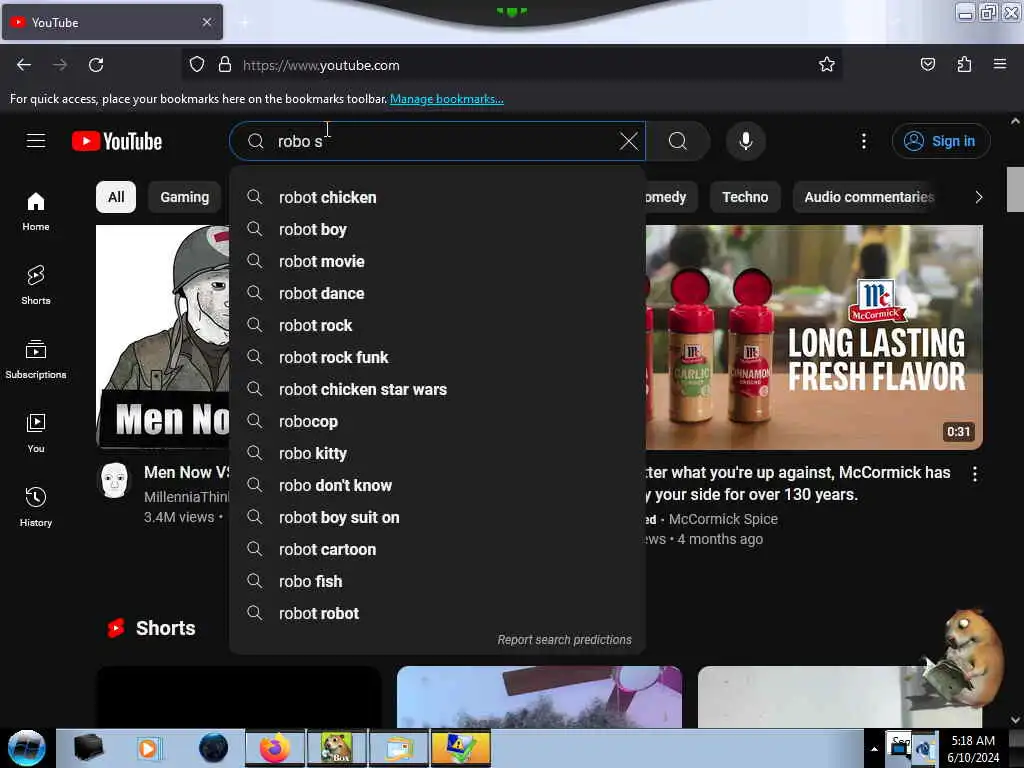Select the 'robo fish' suggestion
Screen dimensions: 1024x768
[438, 581]
